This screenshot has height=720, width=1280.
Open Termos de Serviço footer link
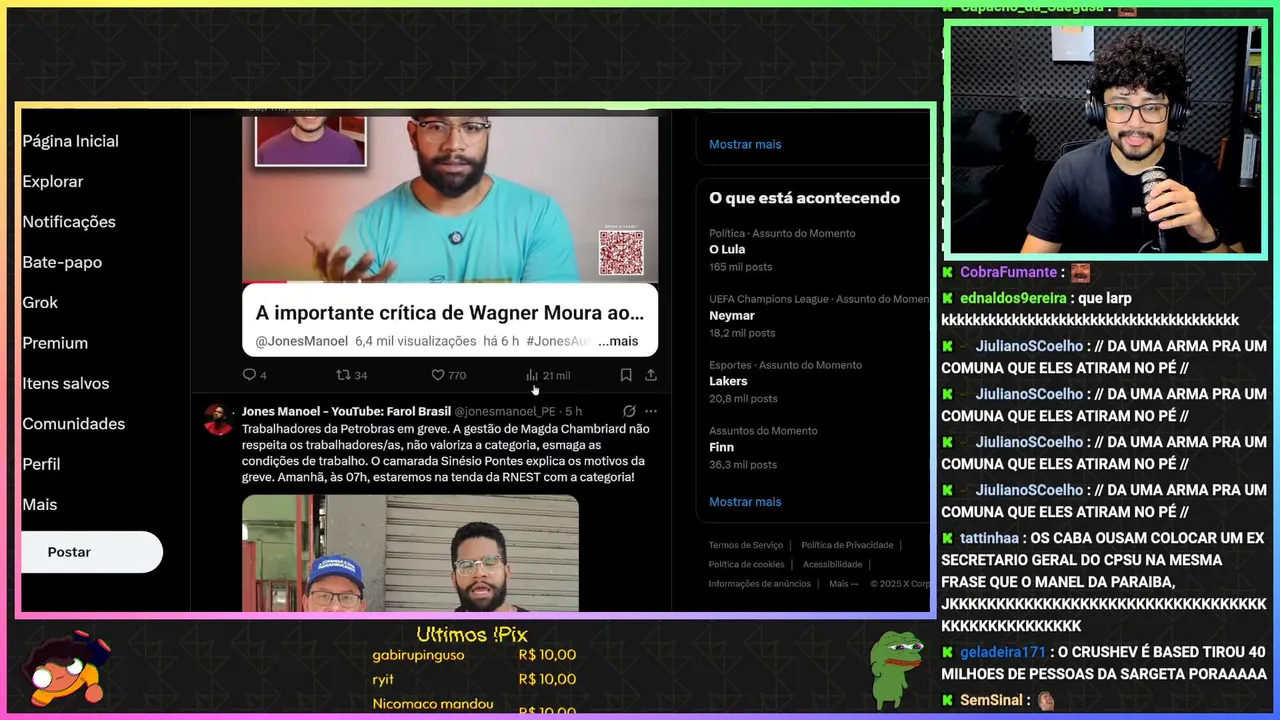[x=746, y=545]
